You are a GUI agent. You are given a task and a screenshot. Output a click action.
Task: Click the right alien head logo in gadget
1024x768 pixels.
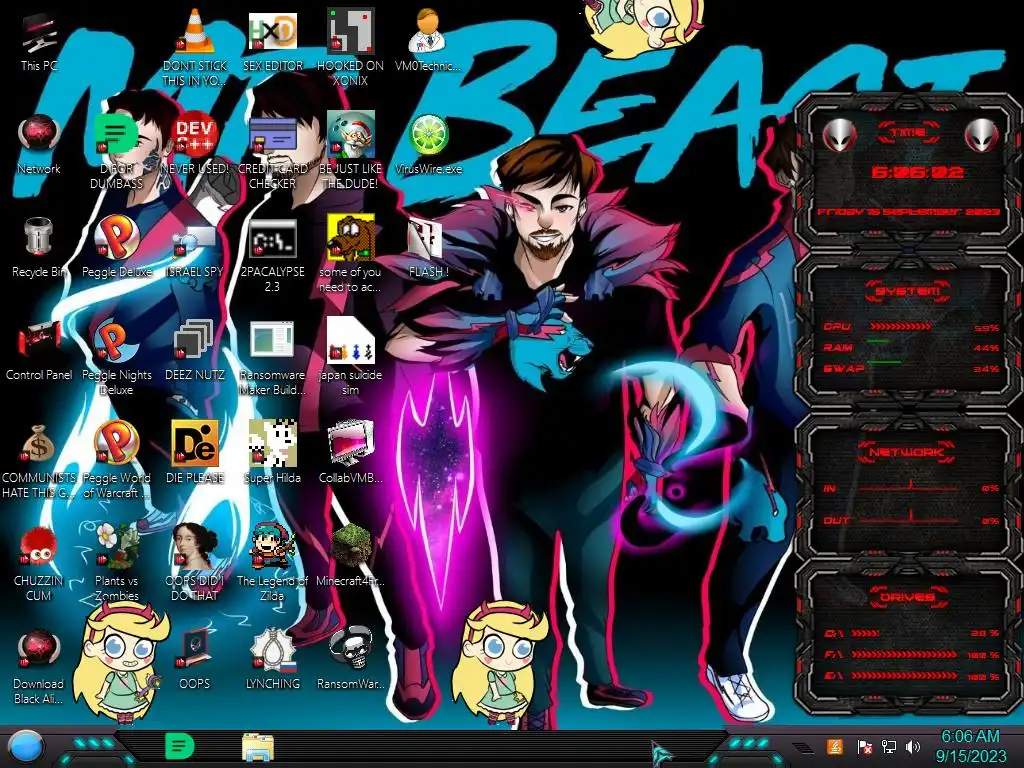981,136
